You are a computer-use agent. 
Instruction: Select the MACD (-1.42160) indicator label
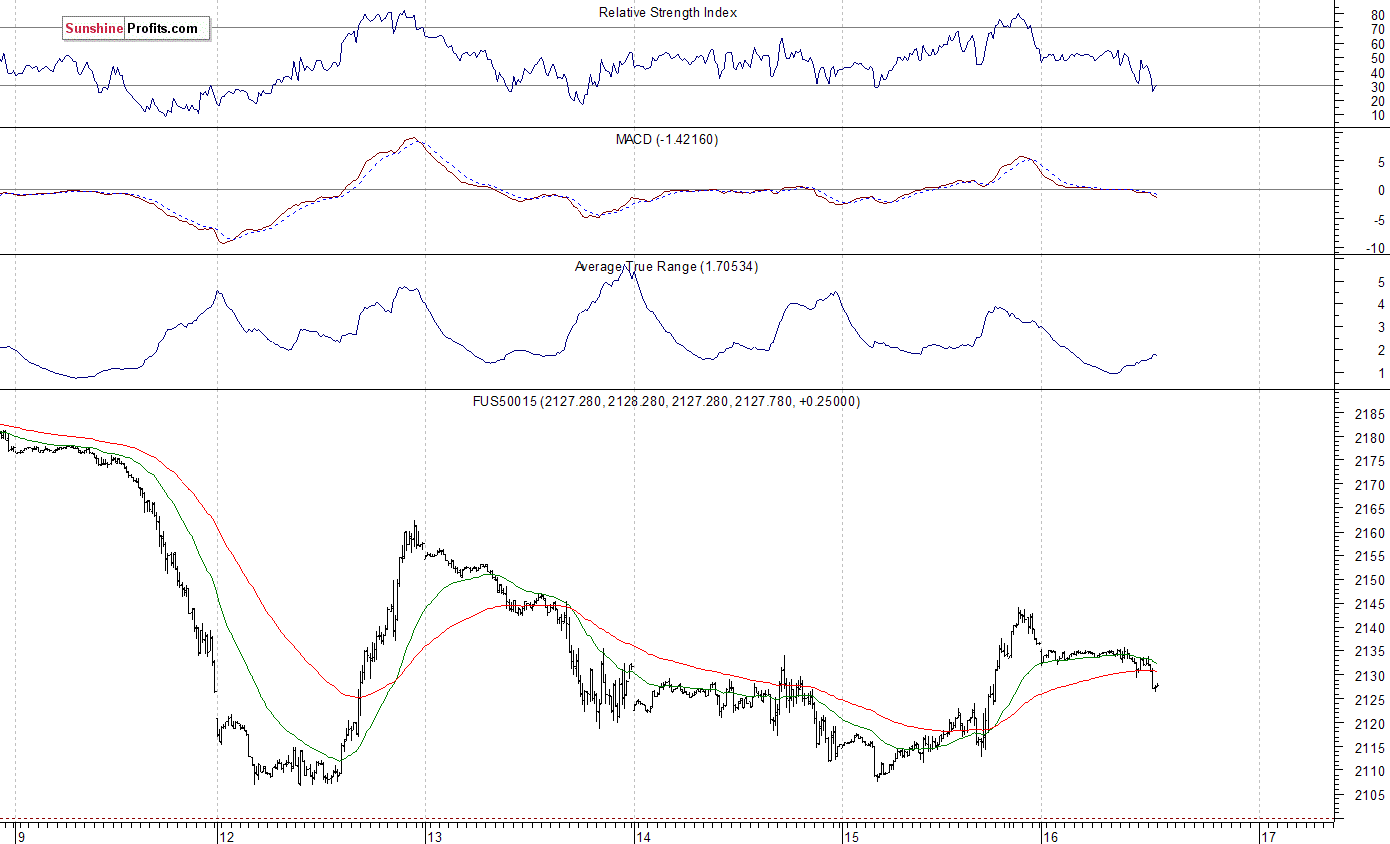(x=666, y=139)
